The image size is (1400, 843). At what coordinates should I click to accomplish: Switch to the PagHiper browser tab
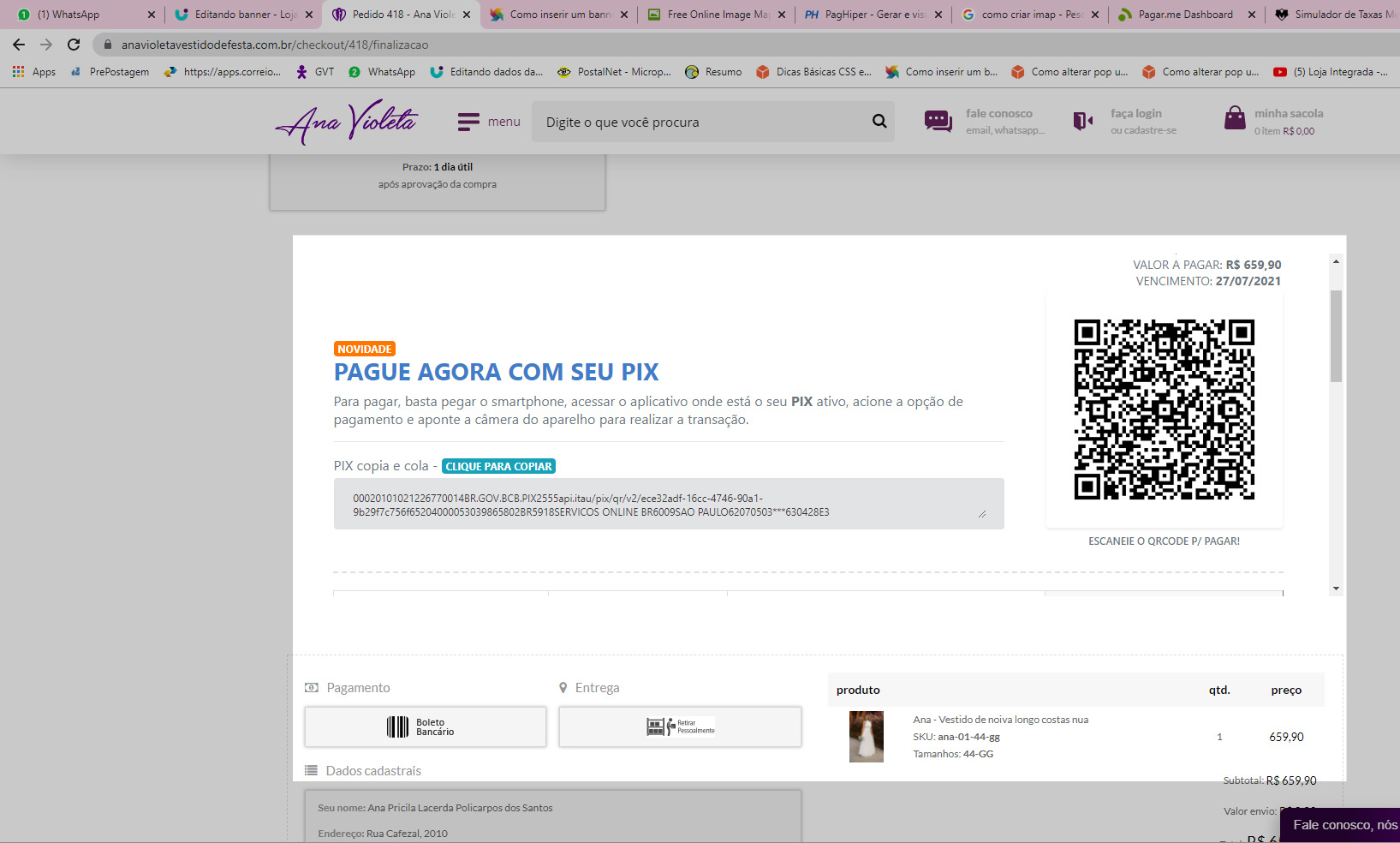point(873,15)
